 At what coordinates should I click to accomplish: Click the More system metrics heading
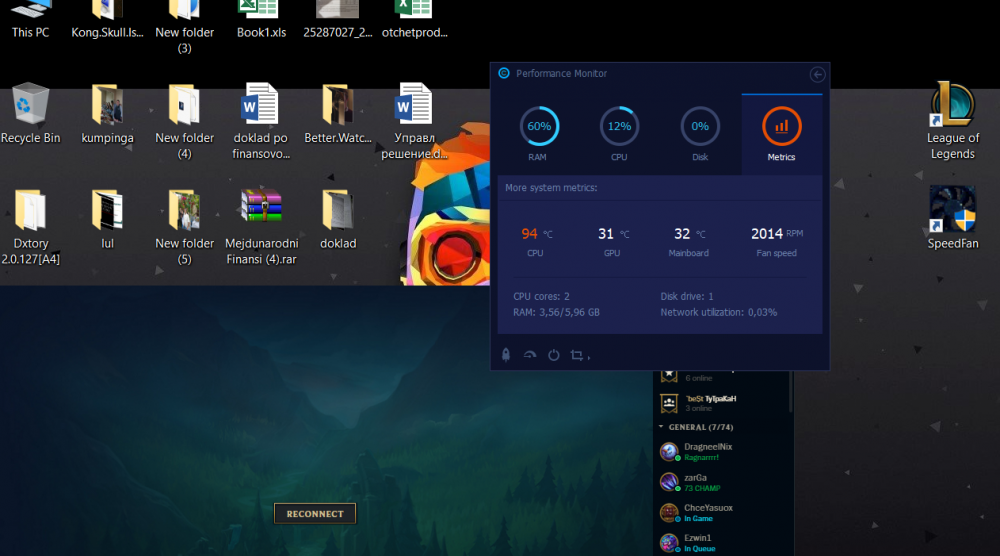tap(551, 188)
